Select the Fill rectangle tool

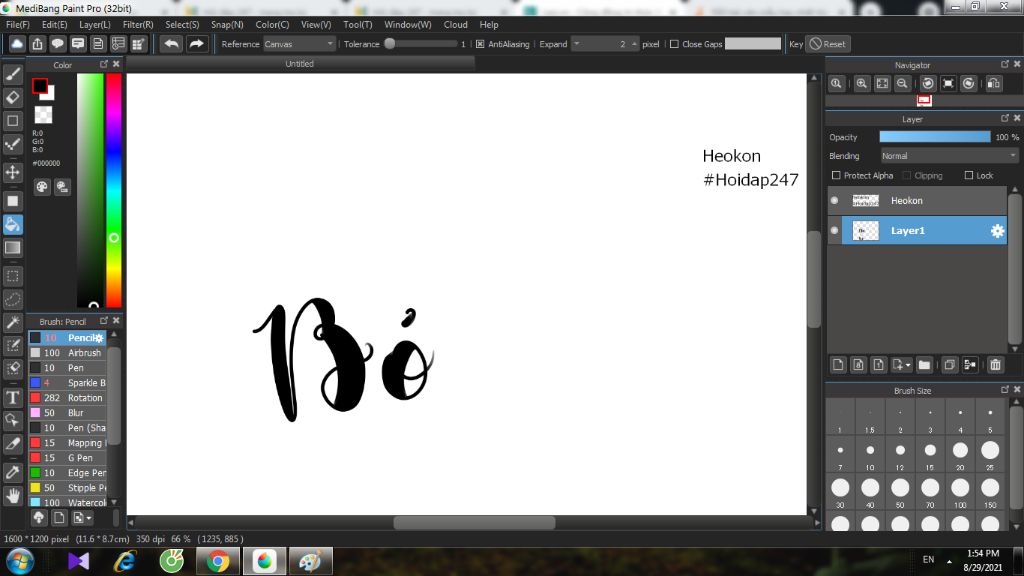pyautogui.click(x=12, y=201)
